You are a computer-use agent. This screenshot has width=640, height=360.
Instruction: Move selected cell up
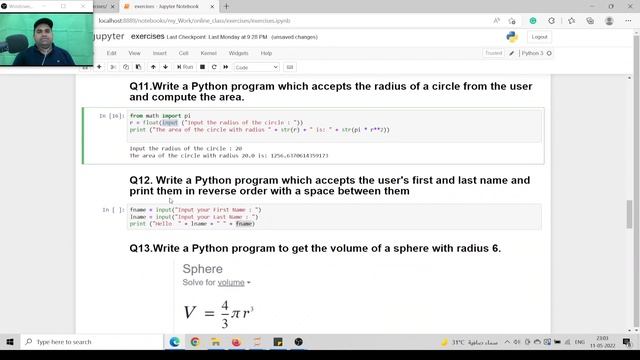pyautogui.click(x=153, y=67)
